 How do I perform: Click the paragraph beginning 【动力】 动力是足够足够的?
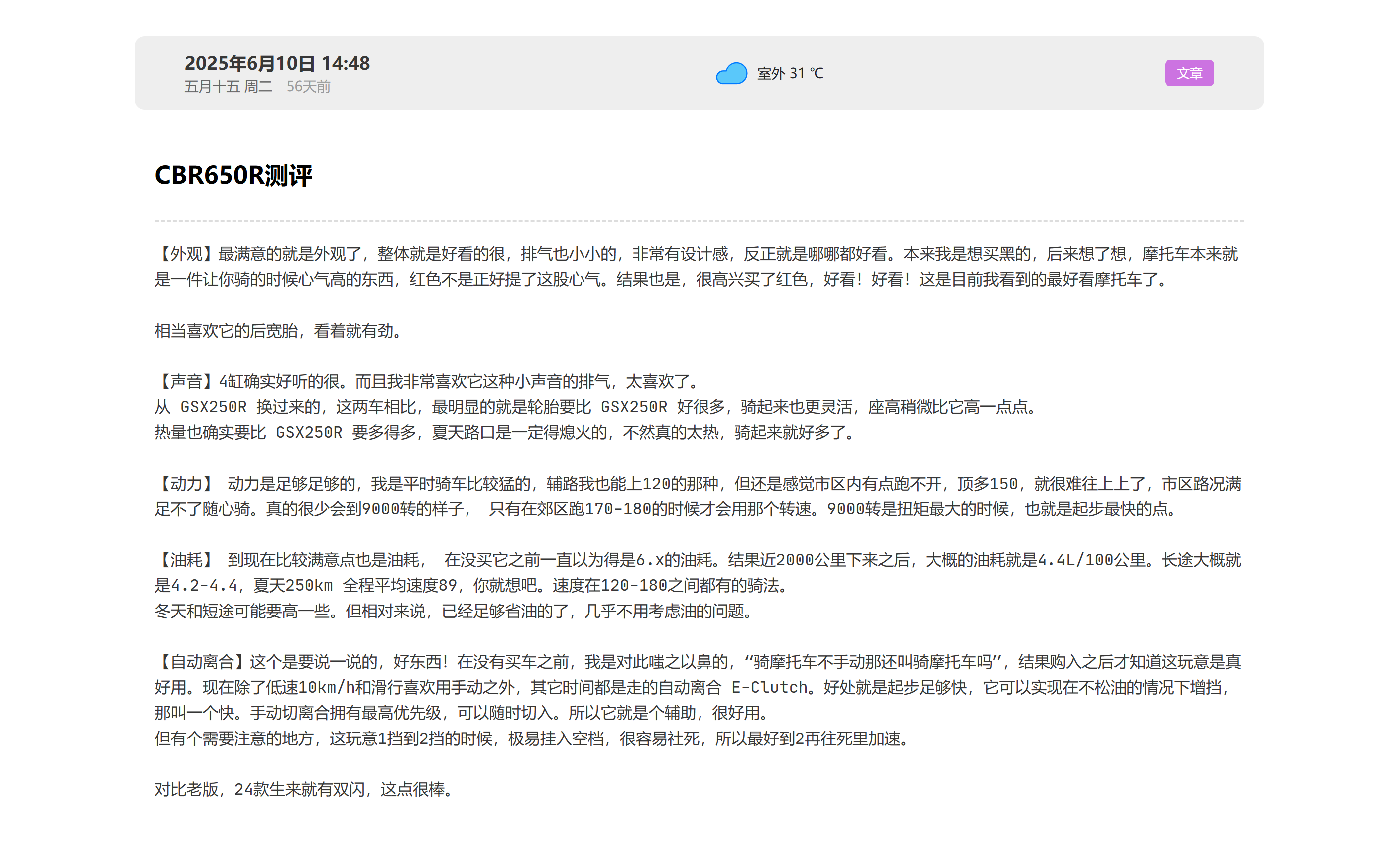point(698,496)
